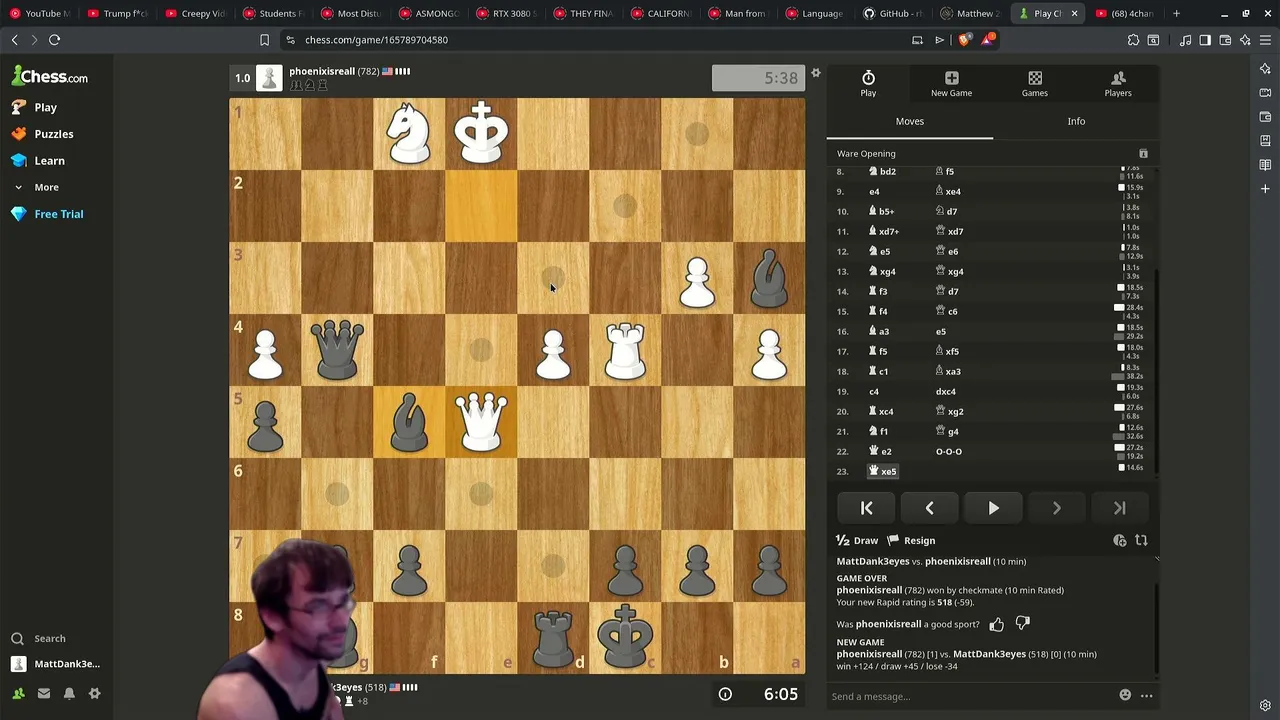
Task: Select the New Game tab
Action: pos(951,84)
